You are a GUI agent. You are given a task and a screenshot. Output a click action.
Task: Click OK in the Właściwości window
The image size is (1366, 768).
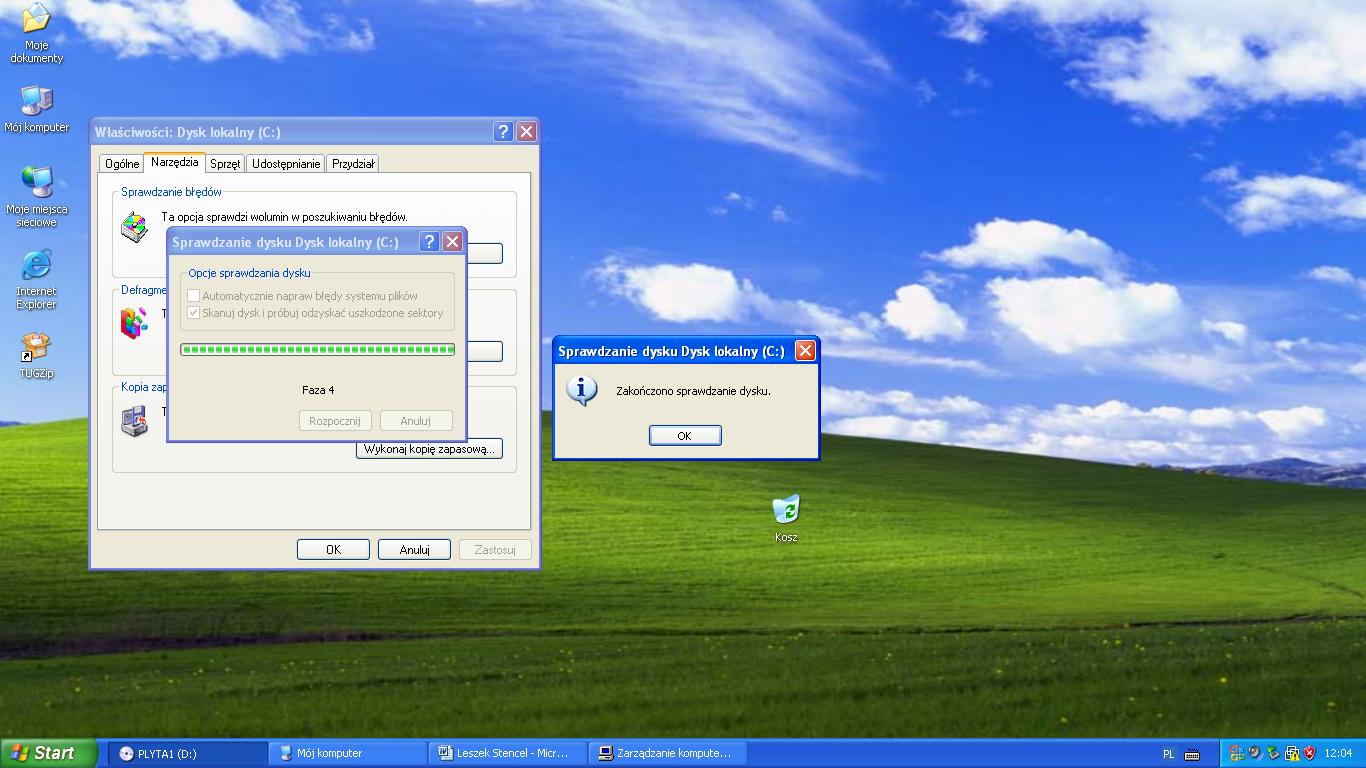(x=334, y=549)
